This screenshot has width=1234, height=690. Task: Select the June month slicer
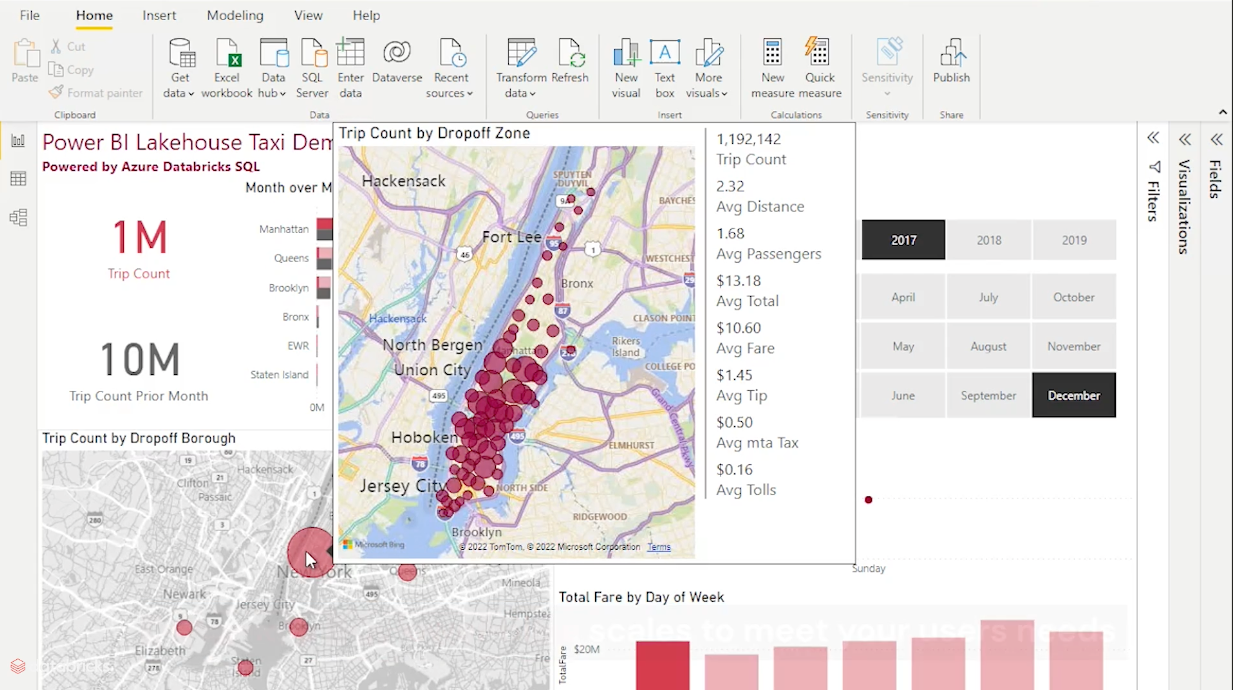point(903,395)
